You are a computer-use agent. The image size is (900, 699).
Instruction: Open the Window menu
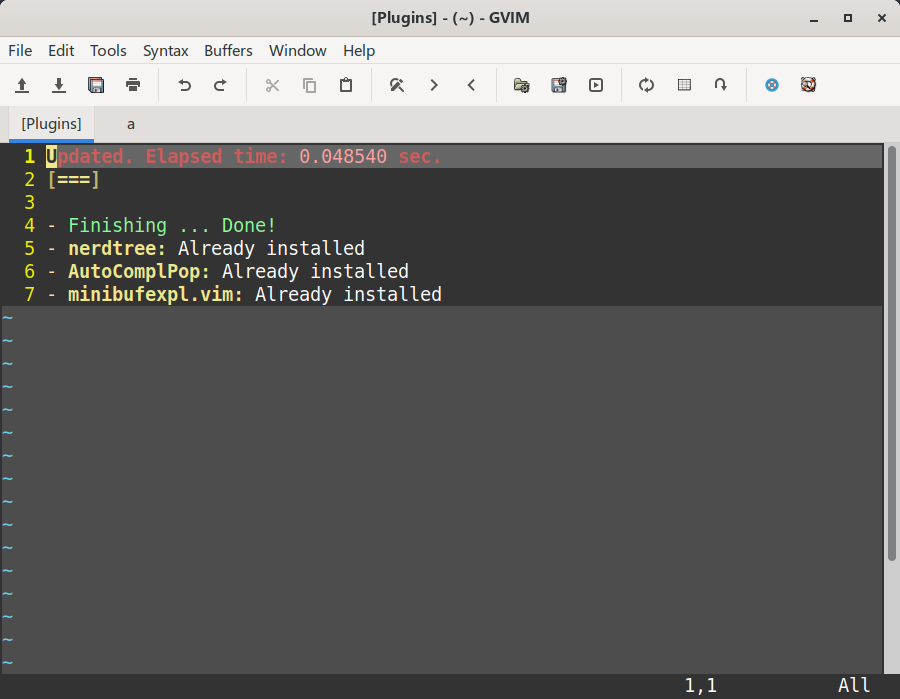click(297, 51)
